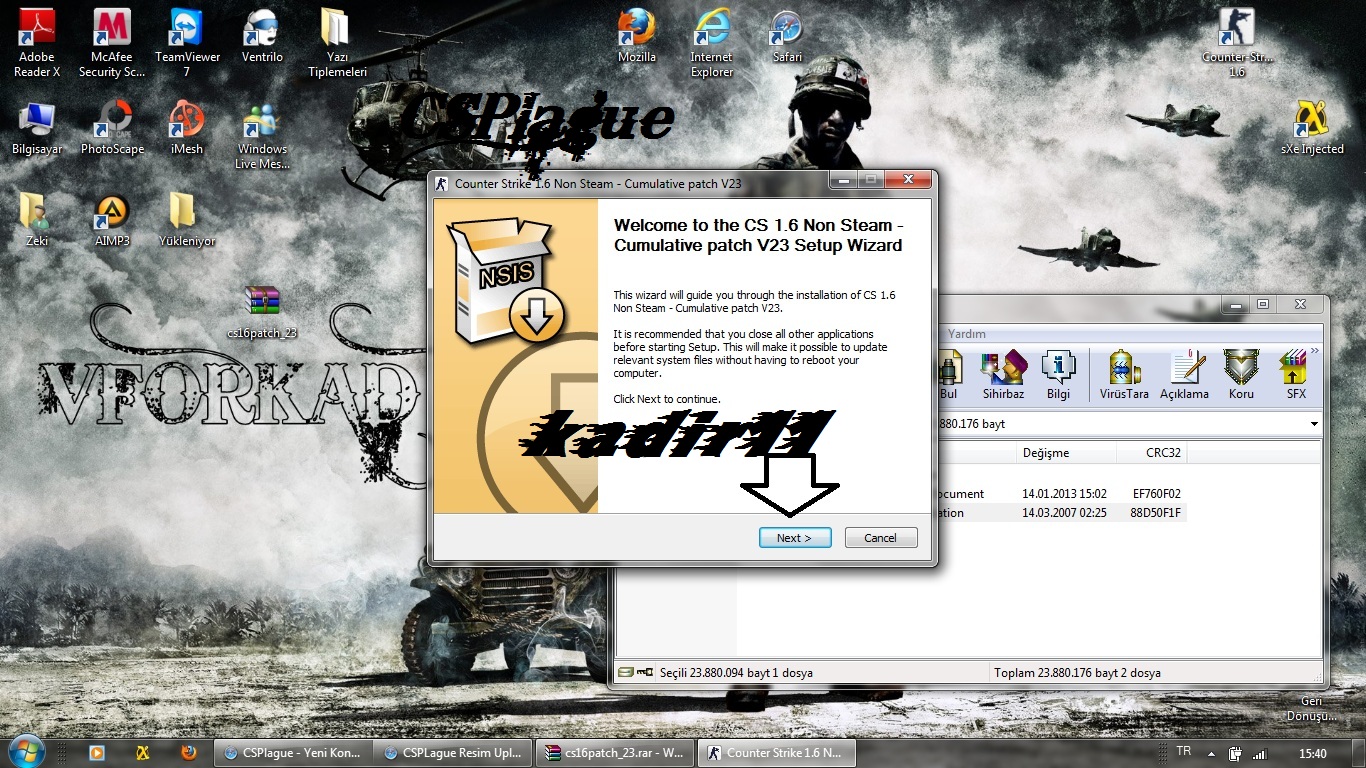Open the Windows Start menu
Viewport: 1366px width, 768px height.
click(25, 751)
